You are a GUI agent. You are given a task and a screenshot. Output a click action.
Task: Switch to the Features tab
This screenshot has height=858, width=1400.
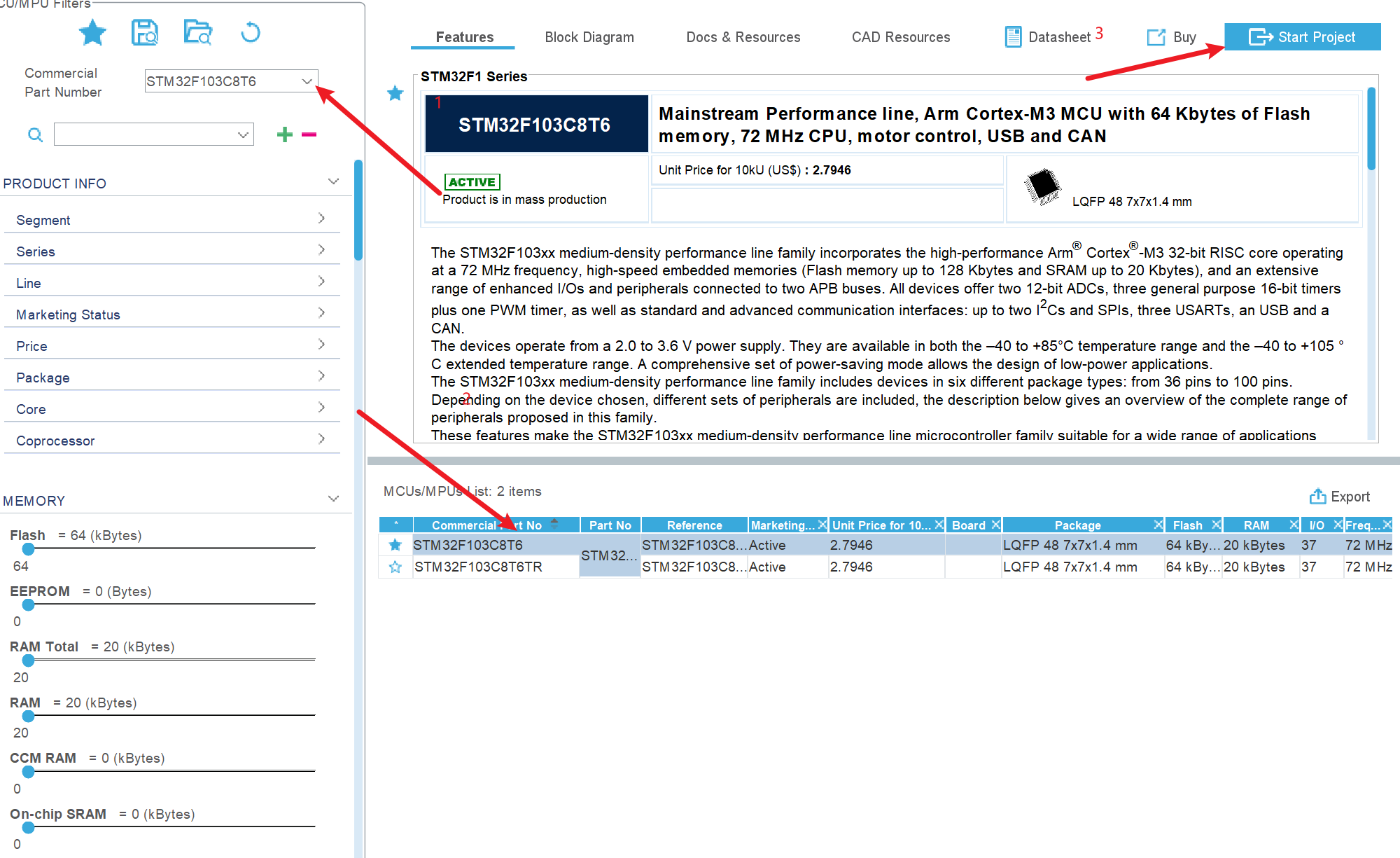464,37
